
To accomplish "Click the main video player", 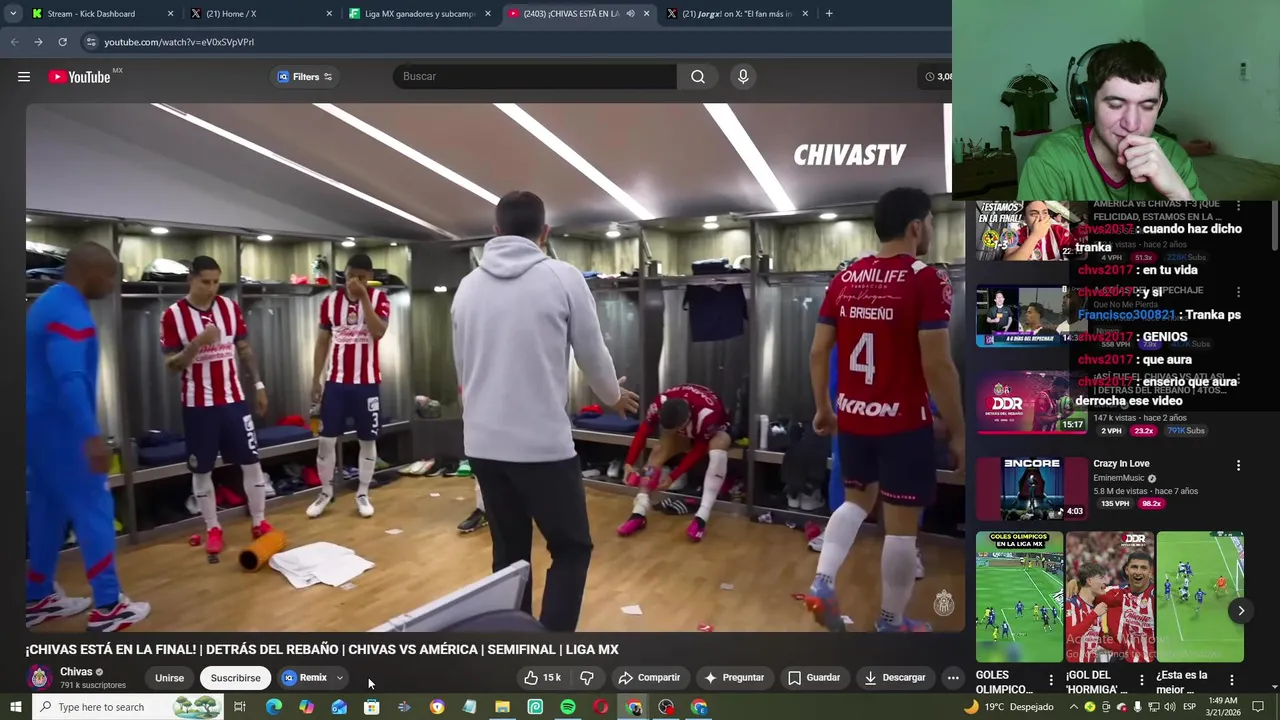I will [x=495, y=367].
